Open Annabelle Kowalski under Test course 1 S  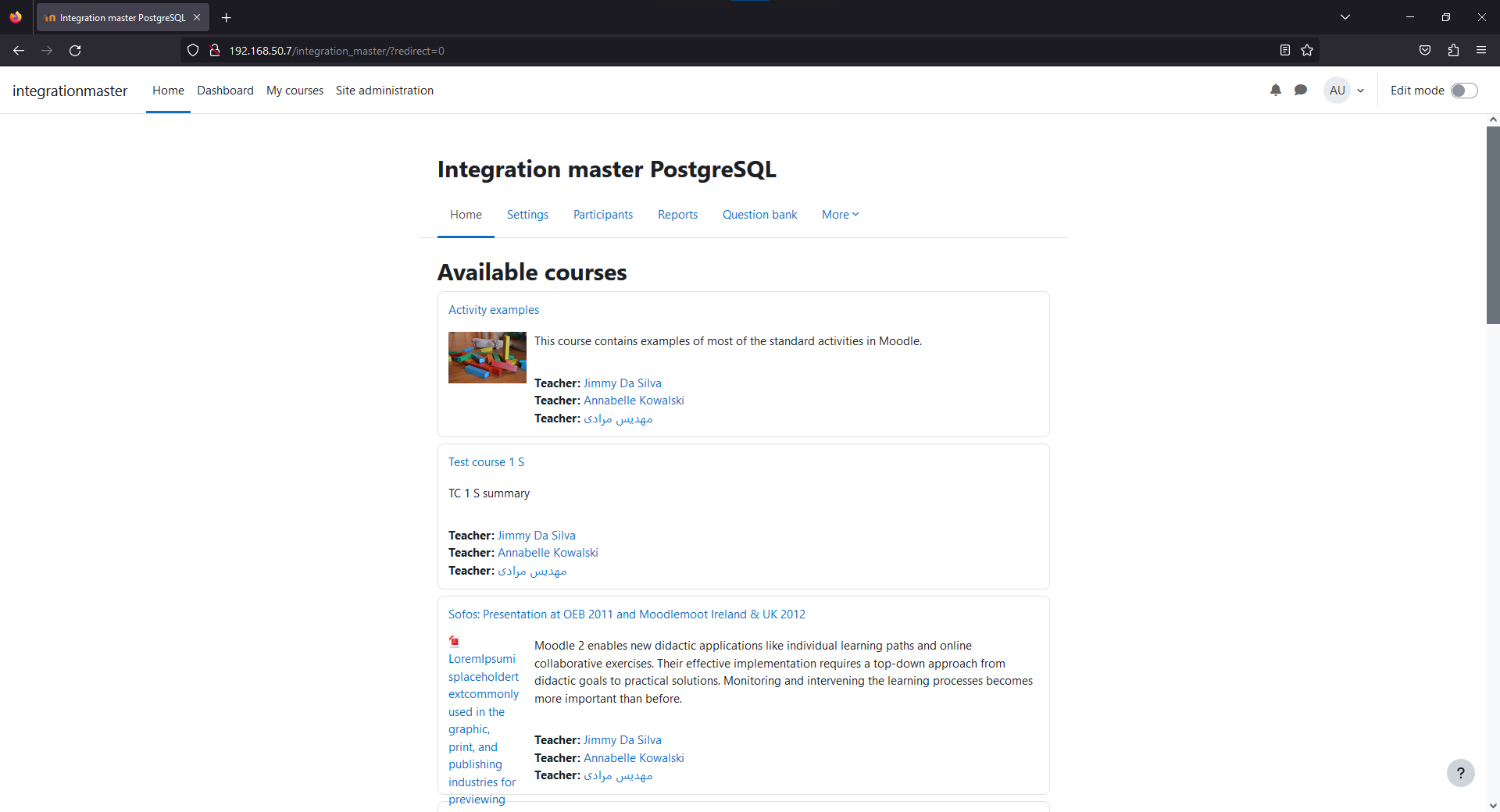[548, 553]
